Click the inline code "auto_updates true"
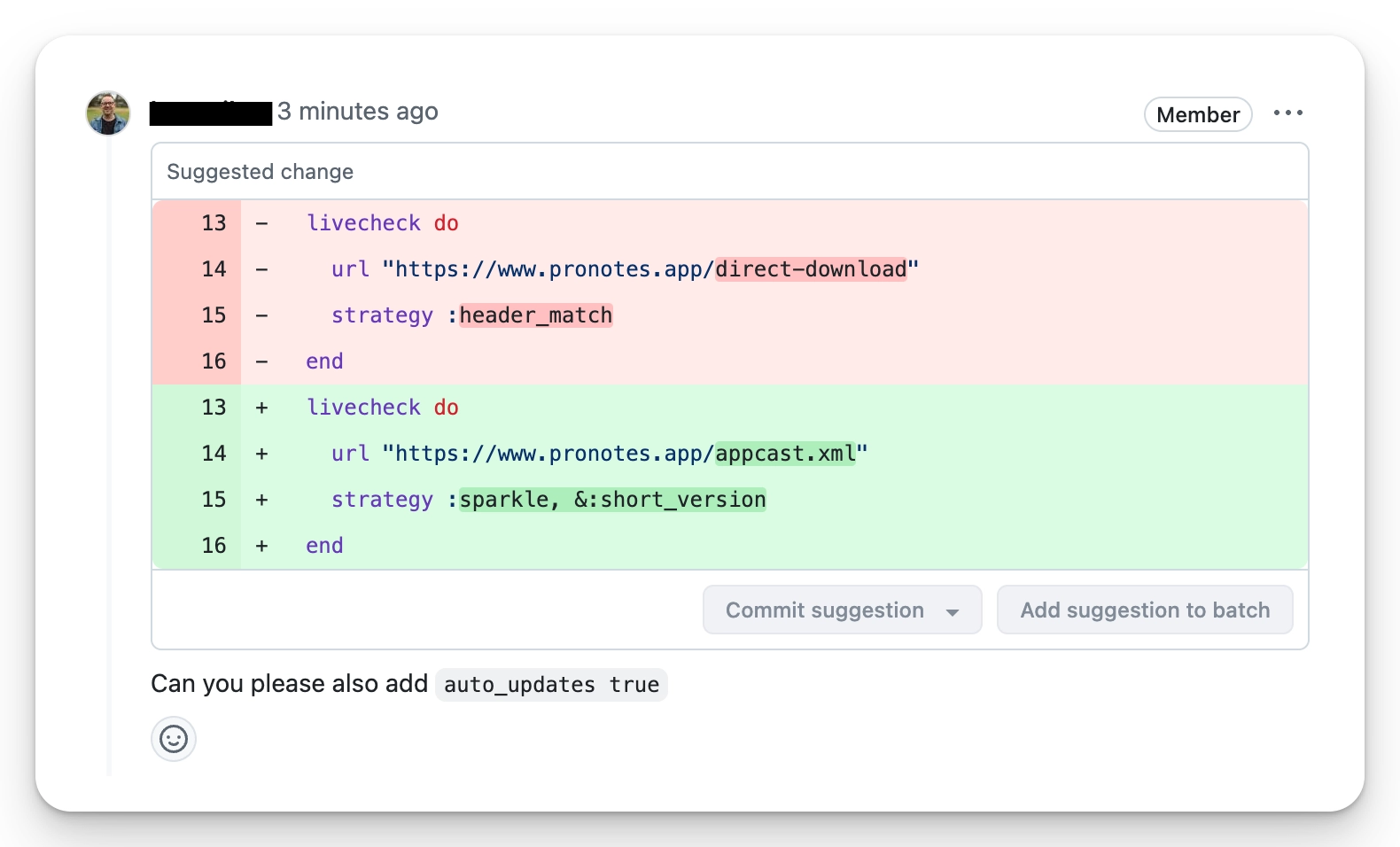The height and width of the screenshot is (847, 1400). pos(551,685)
